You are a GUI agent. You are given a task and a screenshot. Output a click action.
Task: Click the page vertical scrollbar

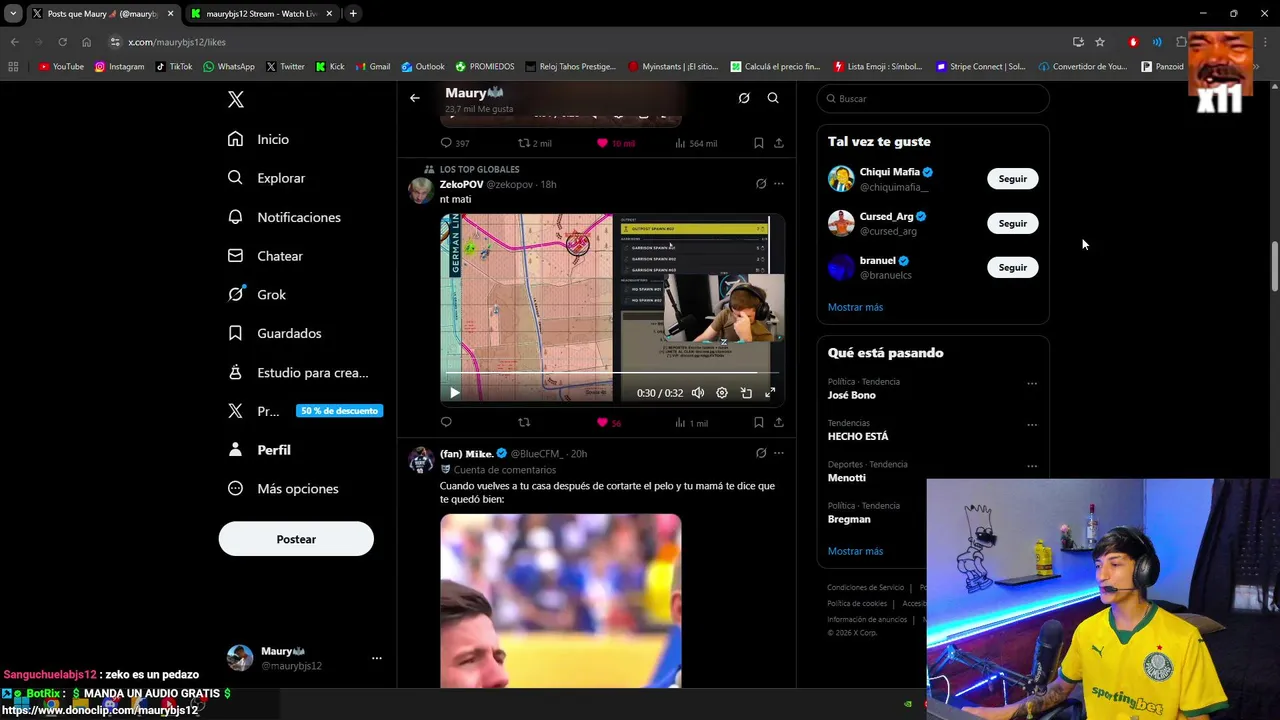[1274, 264]
